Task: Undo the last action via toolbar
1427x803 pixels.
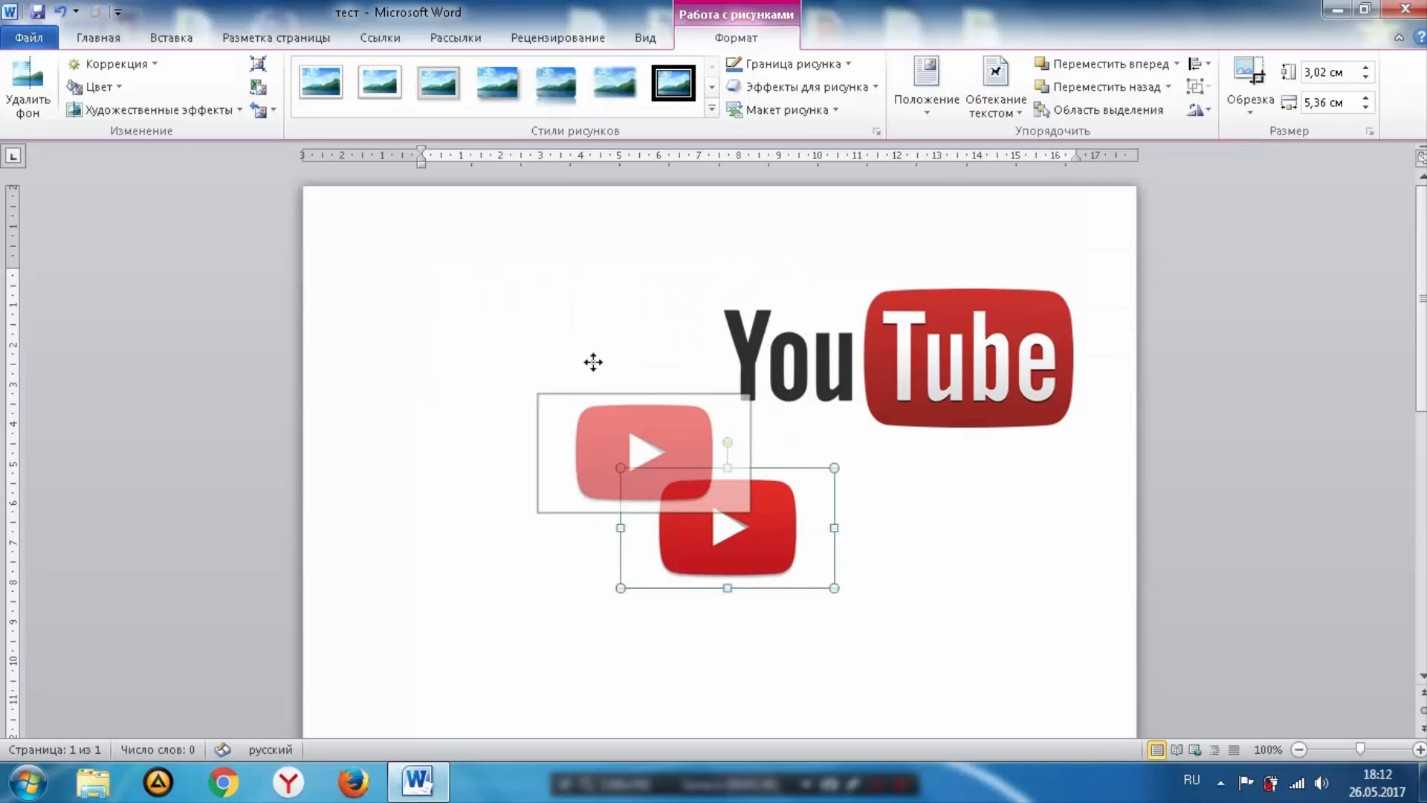Action: pos(60,12)
